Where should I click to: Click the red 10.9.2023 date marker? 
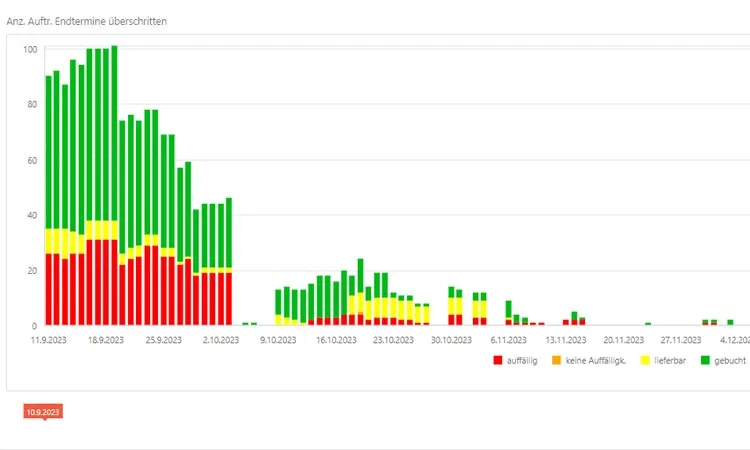(x=44, y=412)
